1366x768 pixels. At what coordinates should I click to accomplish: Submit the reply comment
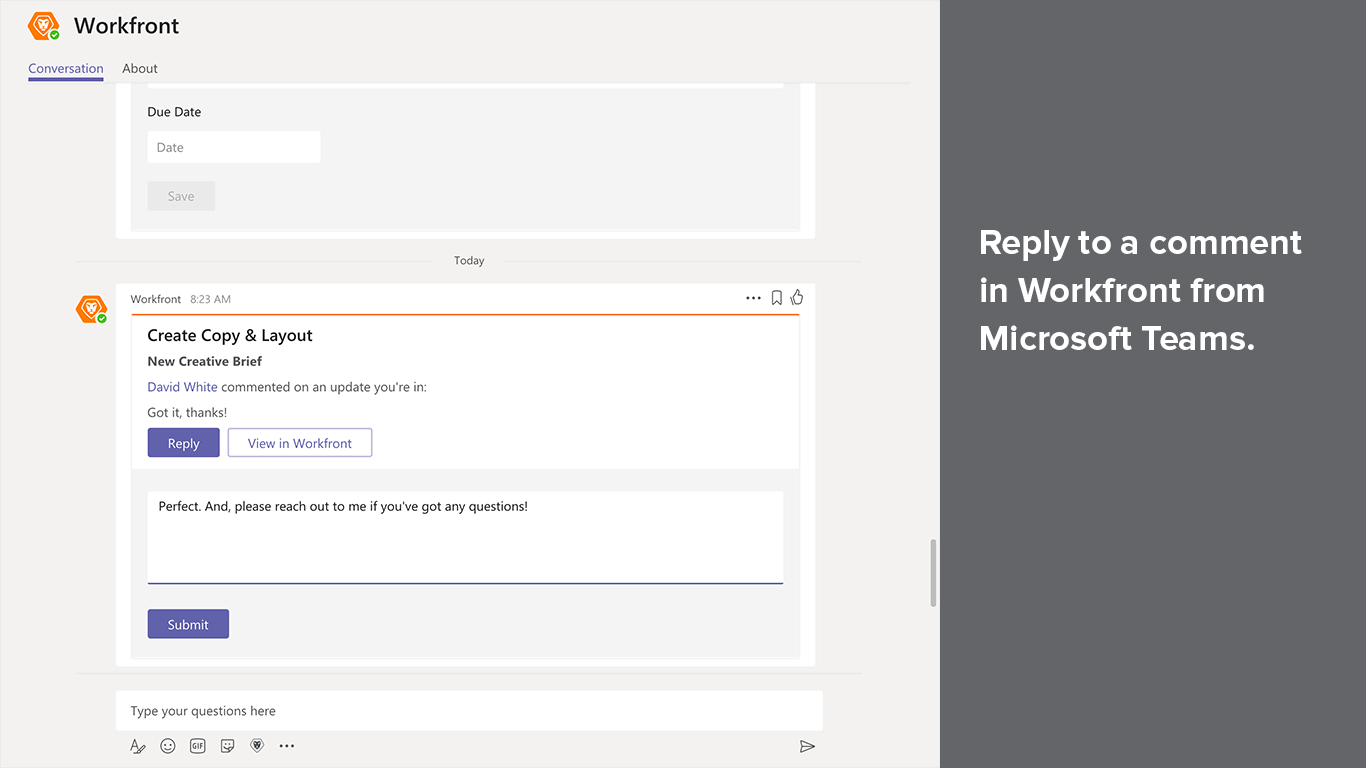pyautogui.click(x=188, y=624)
